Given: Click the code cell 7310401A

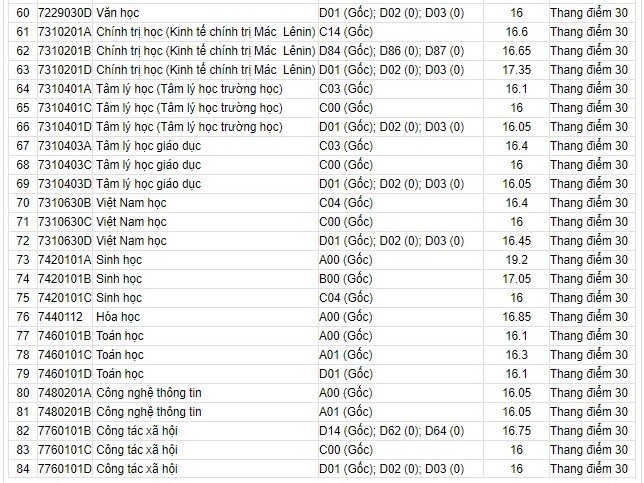Looking at the screenshot, I should pyautogui.click(x=64, y=89).
